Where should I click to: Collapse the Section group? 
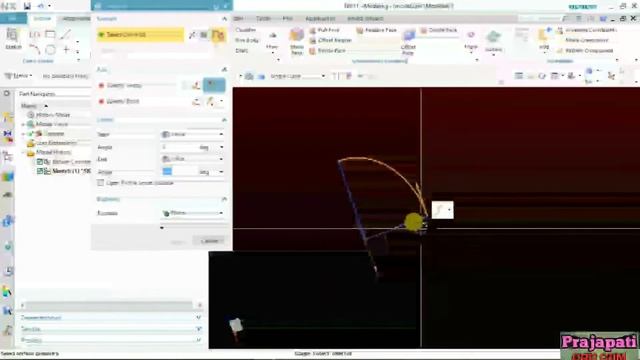[224, 19]
